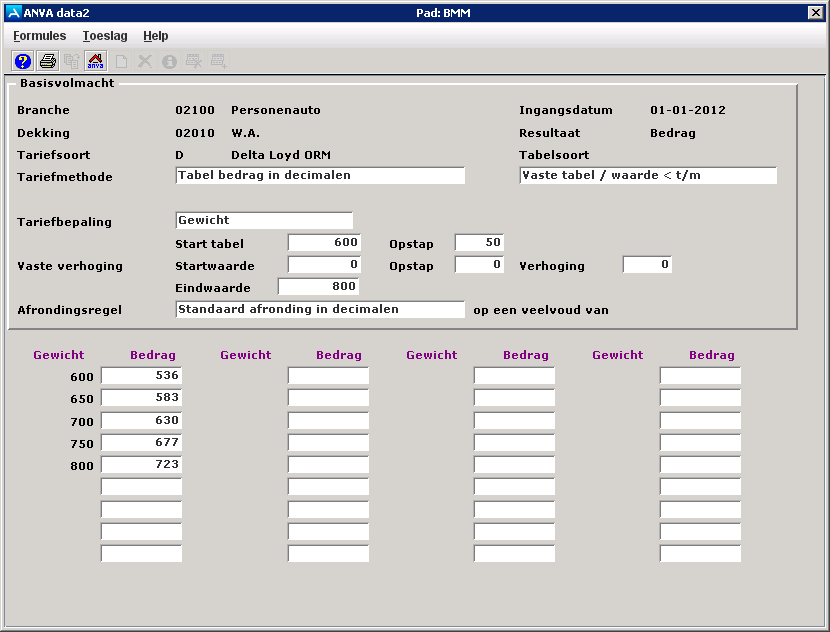Click the printer icon in toolbar
This screenshot has width=830, height=632.
coord(47,61)
